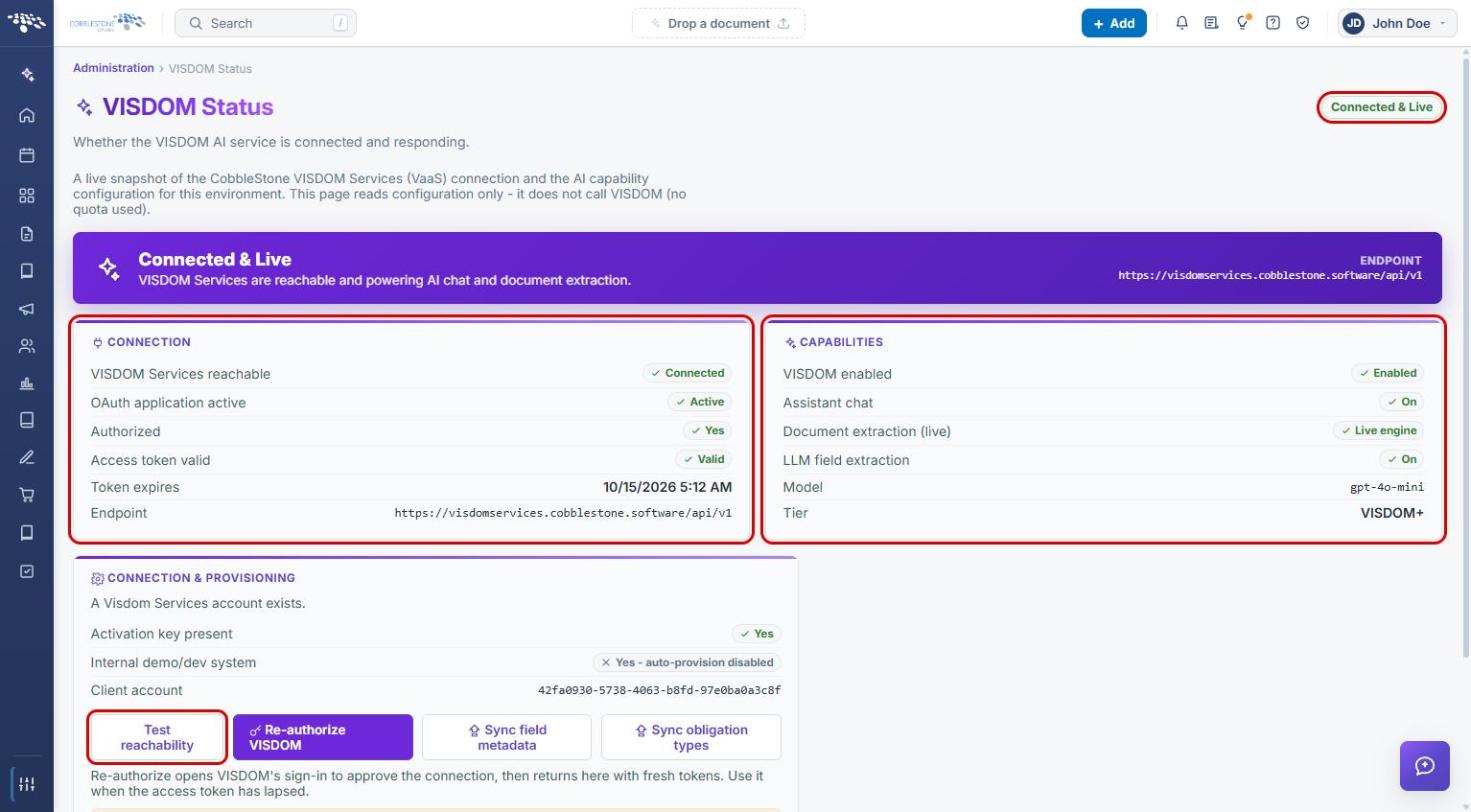Click the Valid badge for Access token

(704, 460)
